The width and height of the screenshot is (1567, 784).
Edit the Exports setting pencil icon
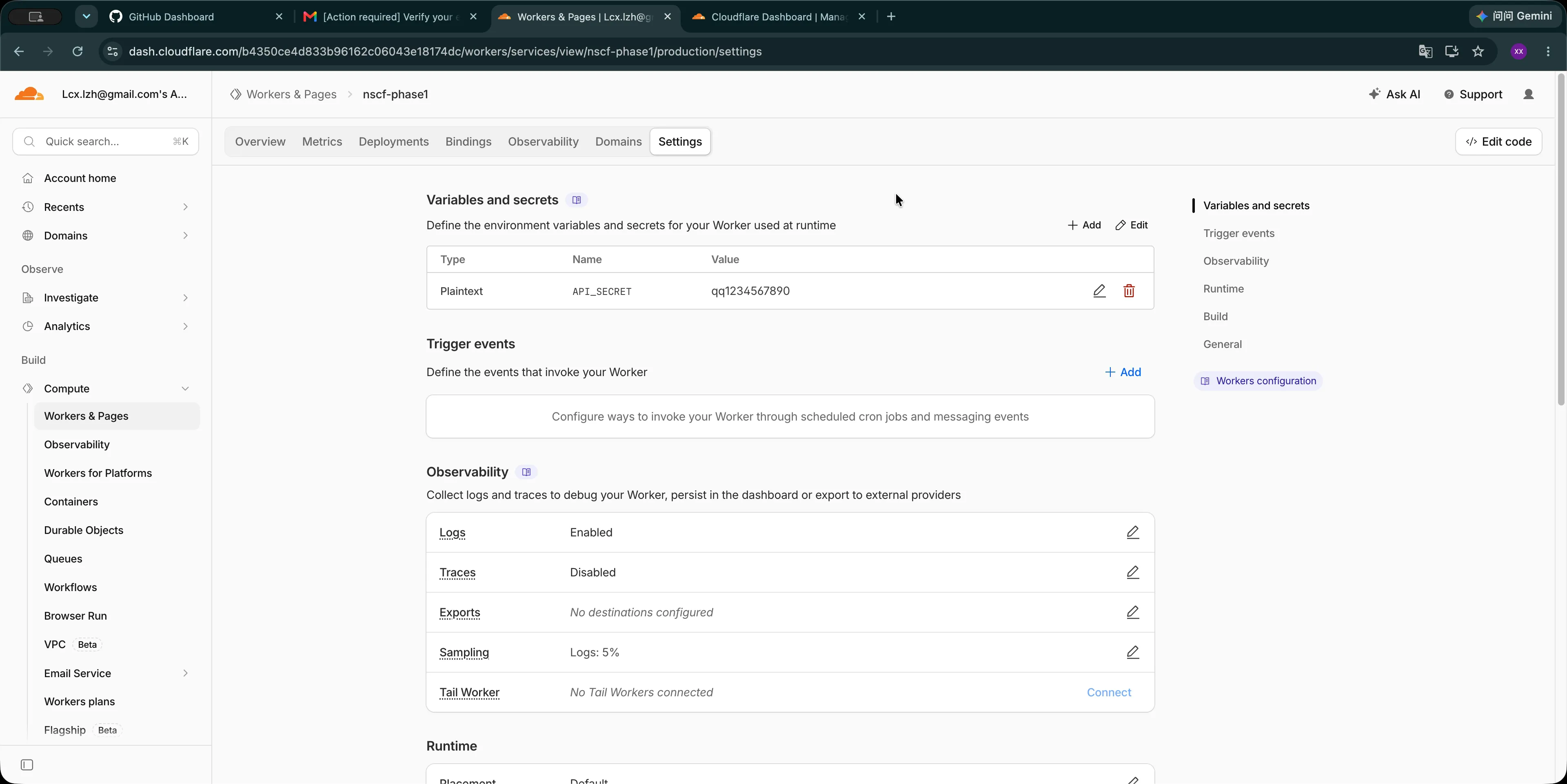(1133, 613)
